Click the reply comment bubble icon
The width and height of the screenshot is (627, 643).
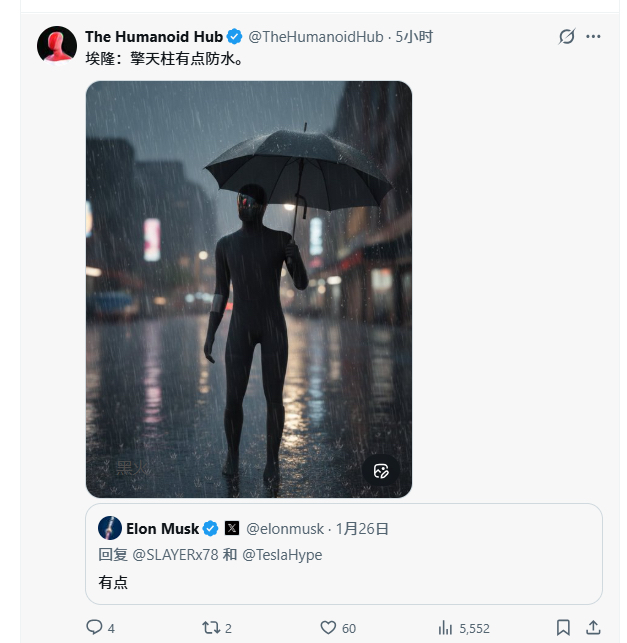coord(94,627)
